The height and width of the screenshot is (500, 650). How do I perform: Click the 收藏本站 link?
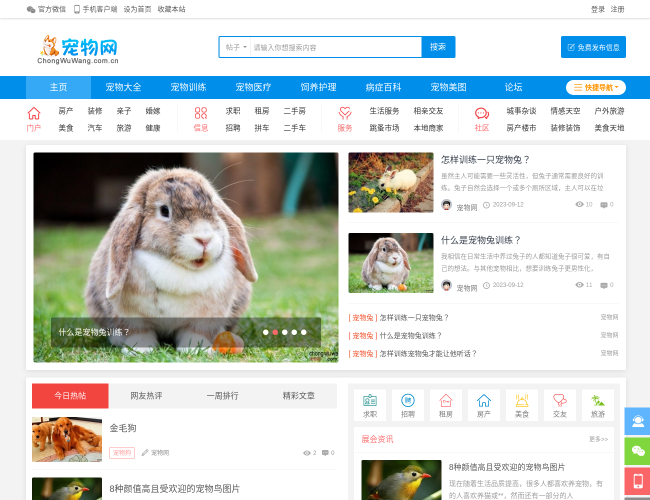pyautogui.click(x=171, y=9)
